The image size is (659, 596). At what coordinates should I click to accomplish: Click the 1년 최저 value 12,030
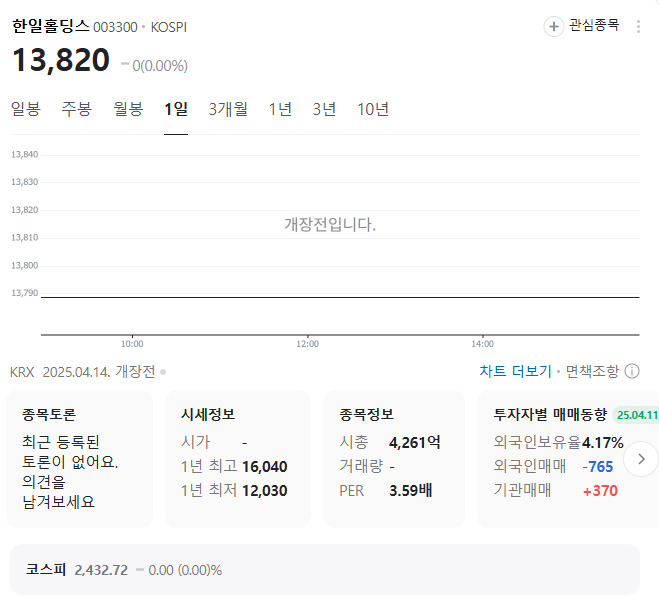click(x=265, y=491)
